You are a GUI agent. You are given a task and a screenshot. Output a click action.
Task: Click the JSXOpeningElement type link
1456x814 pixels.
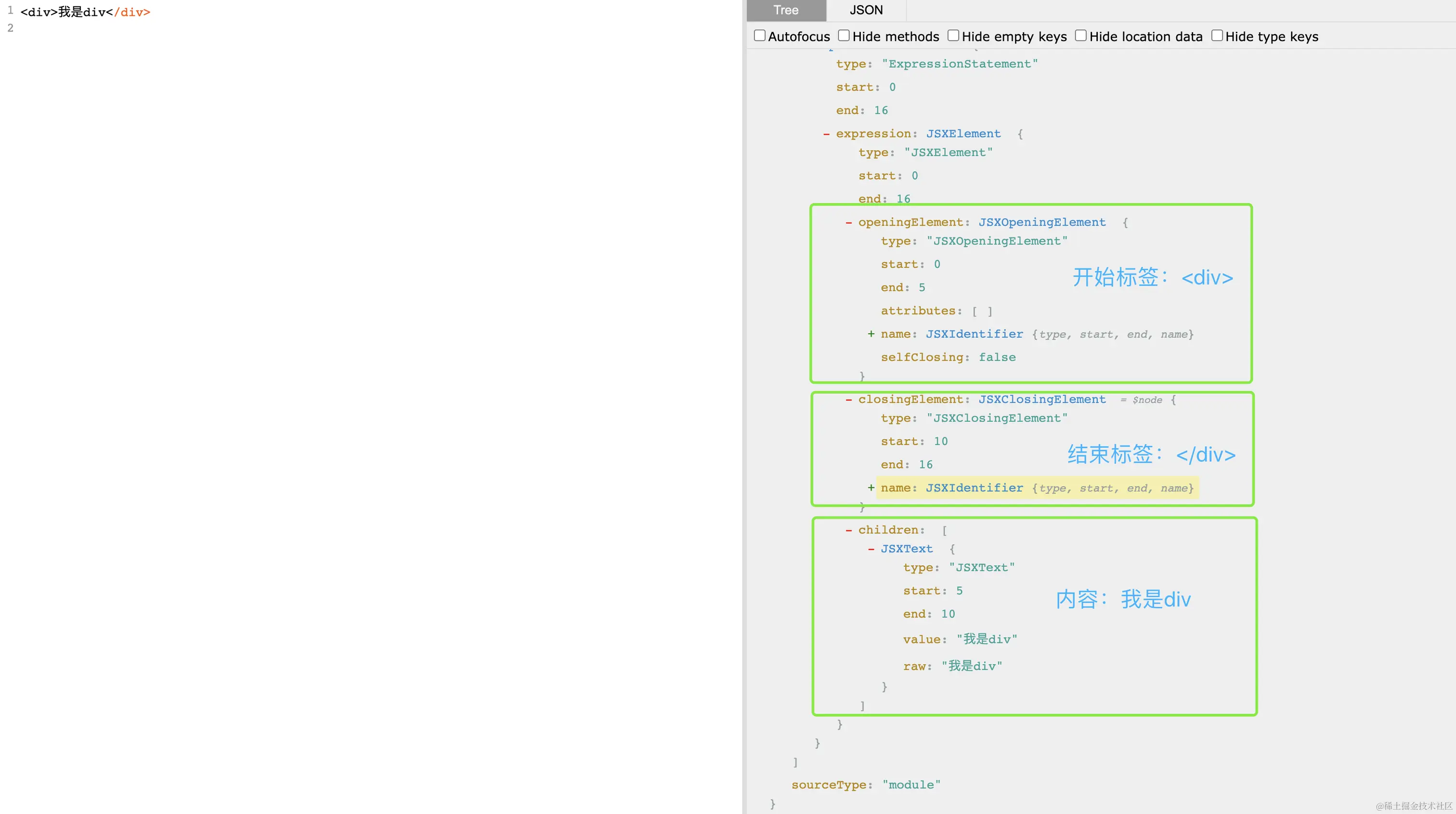coord(1042,223)
